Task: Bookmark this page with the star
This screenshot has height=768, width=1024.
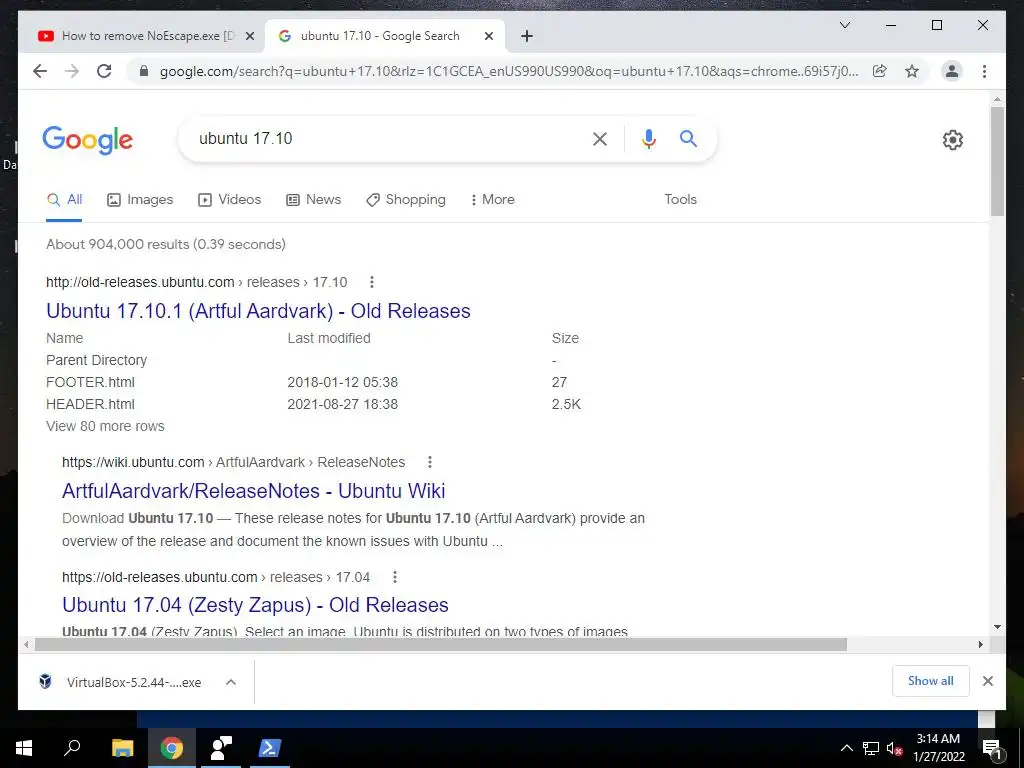Action: point(912,71)
